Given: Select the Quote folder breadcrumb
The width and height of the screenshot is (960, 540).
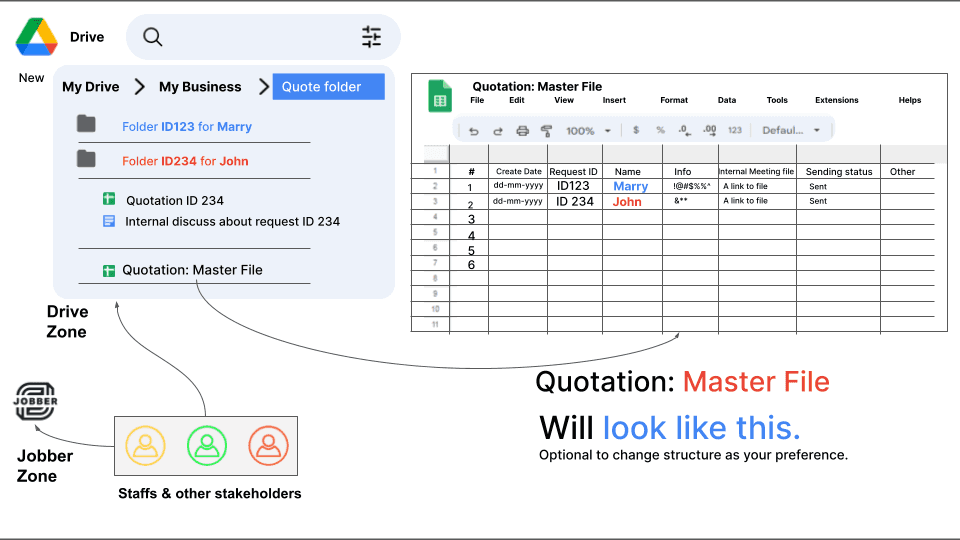Looking at the screenshot, I should point(328,87).
